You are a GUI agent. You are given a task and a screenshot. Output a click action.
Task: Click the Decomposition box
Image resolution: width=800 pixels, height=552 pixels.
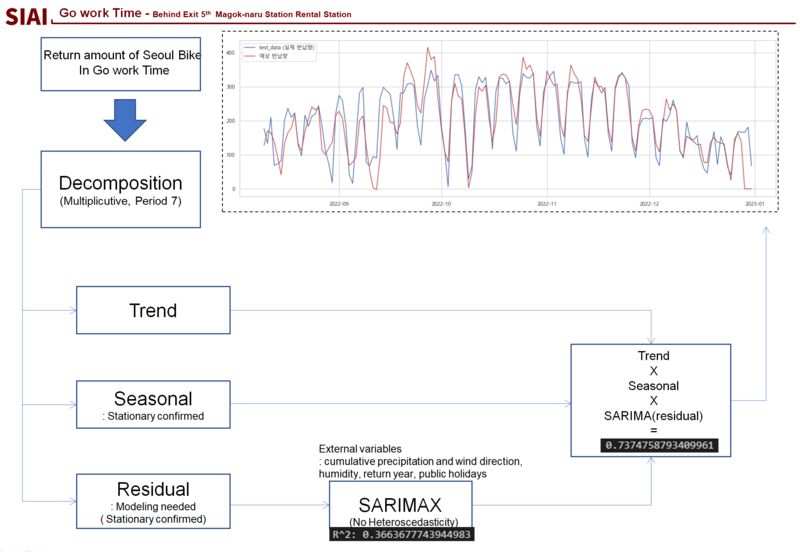(x=120, y=190)
